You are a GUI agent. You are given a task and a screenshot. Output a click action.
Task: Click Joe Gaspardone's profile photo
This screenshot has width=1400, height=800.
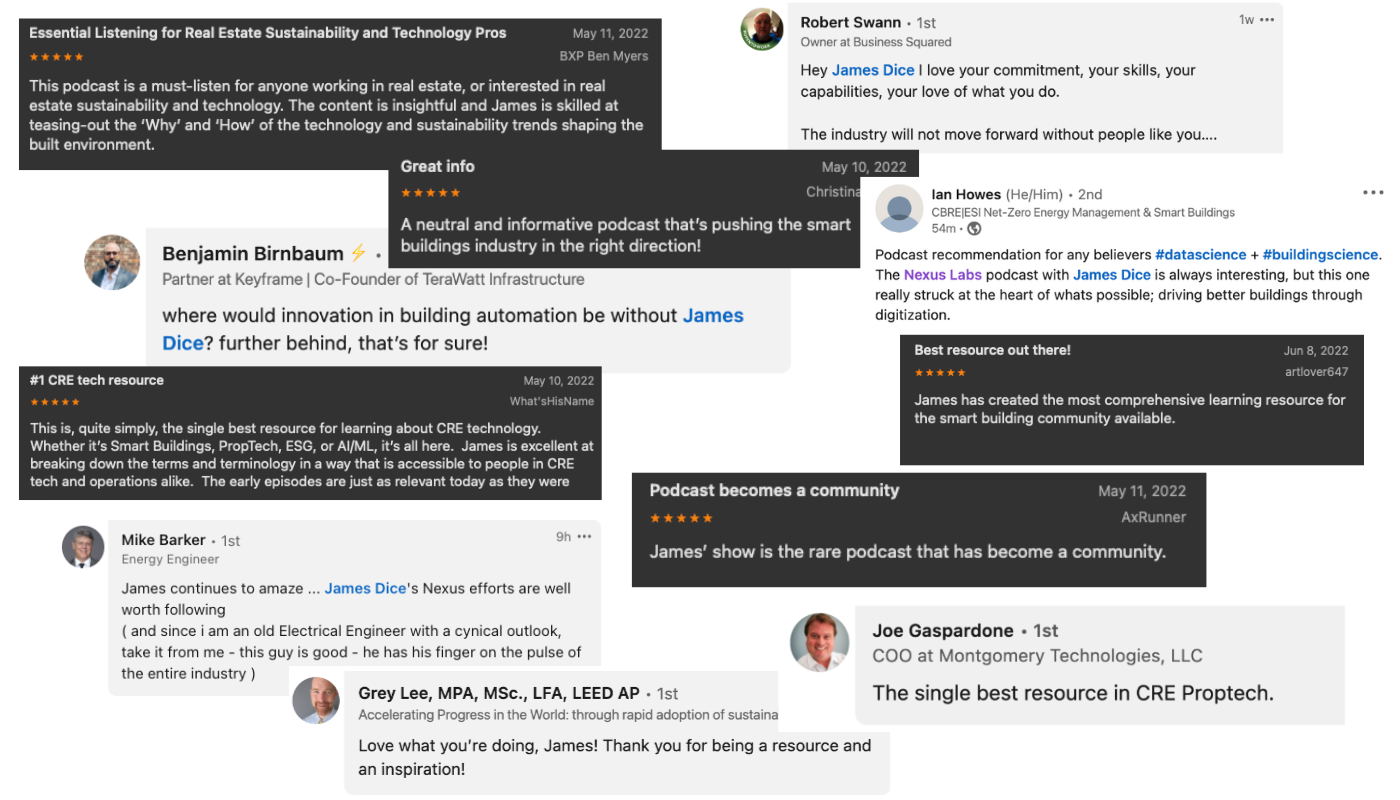(820, 641)
